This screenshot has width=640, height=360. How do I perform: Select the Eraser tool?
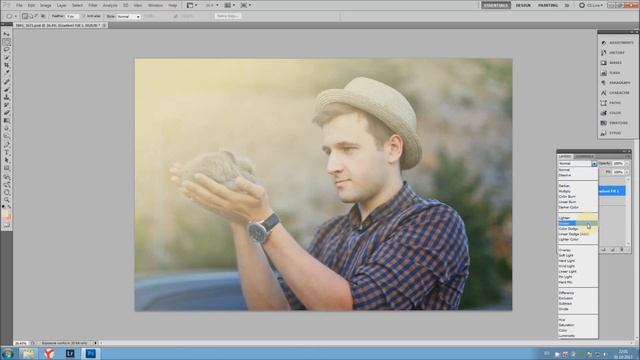[7, 113]
